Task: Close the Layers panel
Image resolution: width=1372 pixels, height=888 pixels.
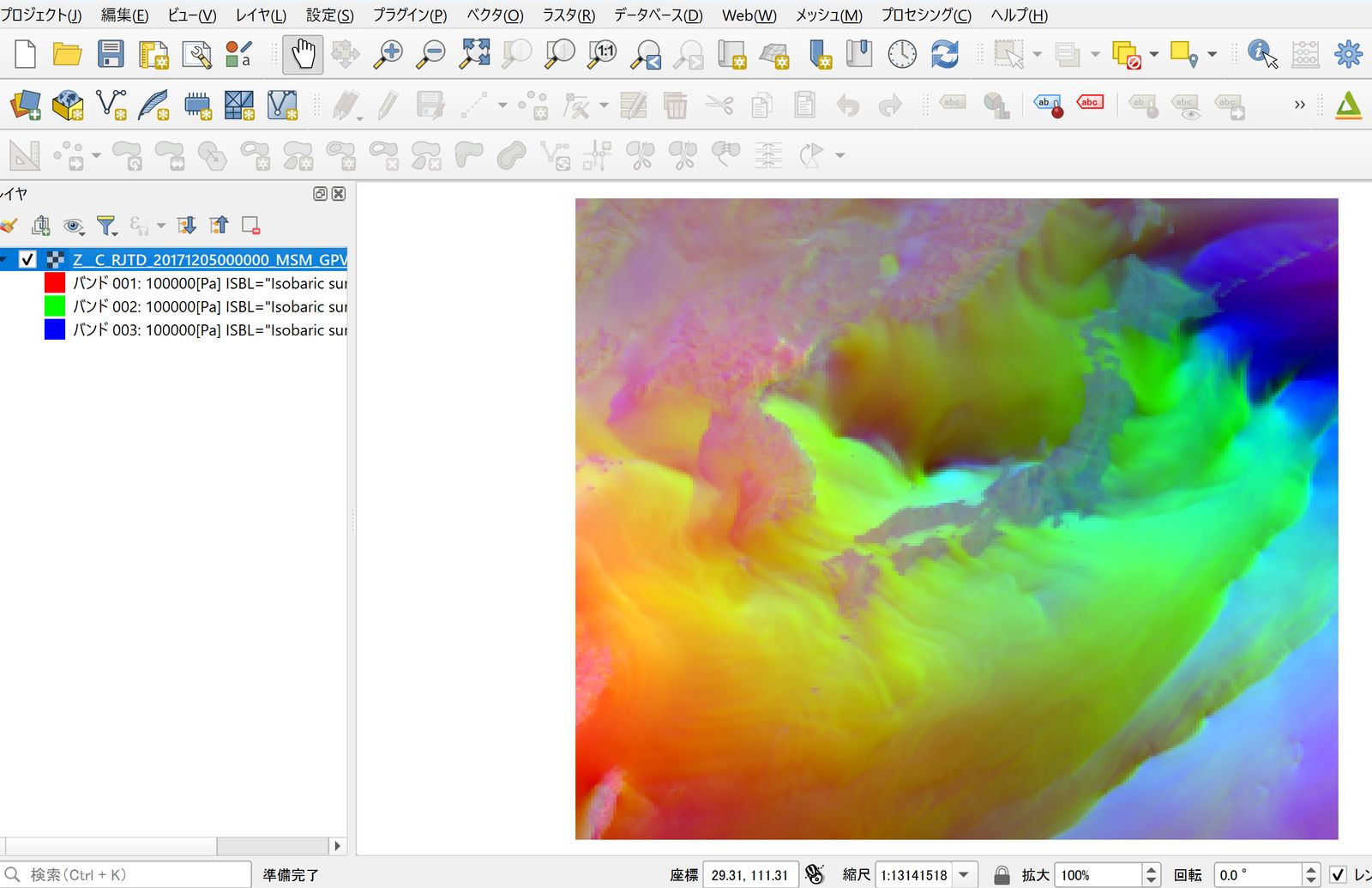Action: pyautogui.click(x=339, y=194)
